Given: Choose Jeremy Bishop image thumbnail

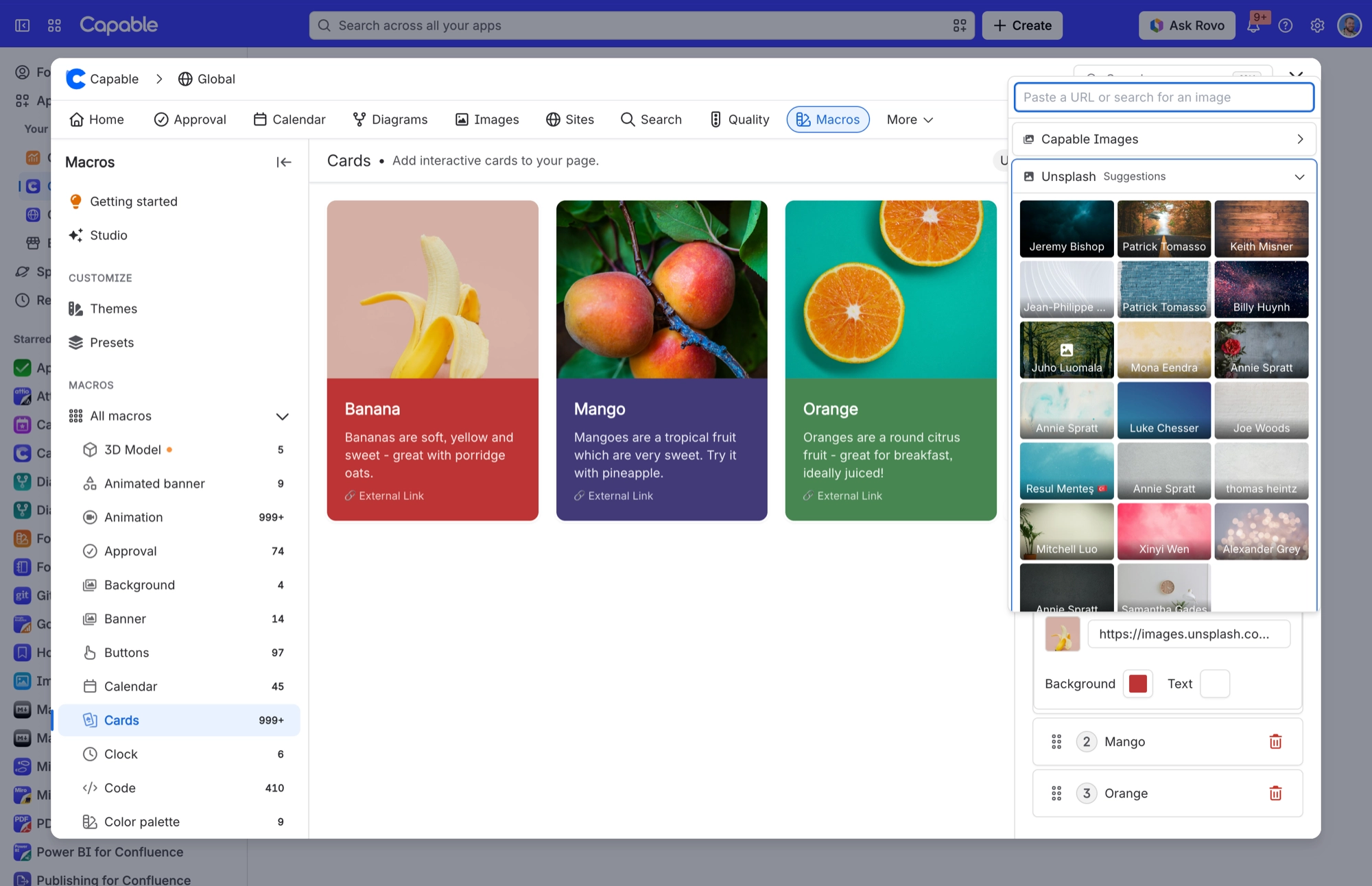Looking at the screenshot, I should 1067,229.
